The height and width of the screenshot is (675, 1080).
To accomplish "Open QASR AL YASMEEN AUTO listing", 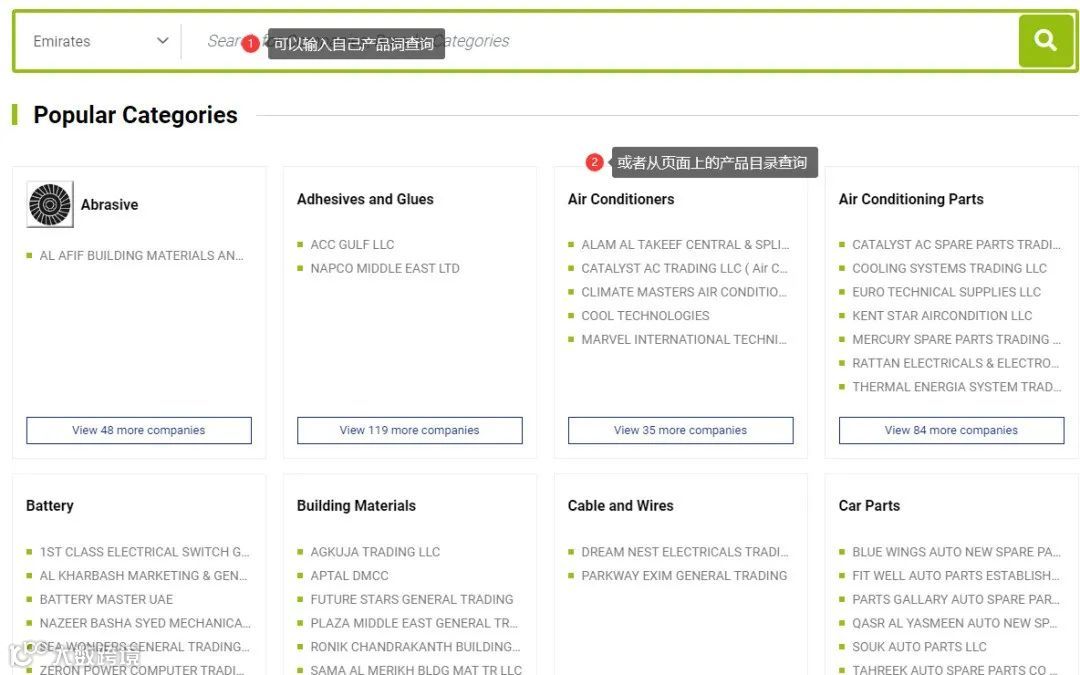I will click(954, 623).
